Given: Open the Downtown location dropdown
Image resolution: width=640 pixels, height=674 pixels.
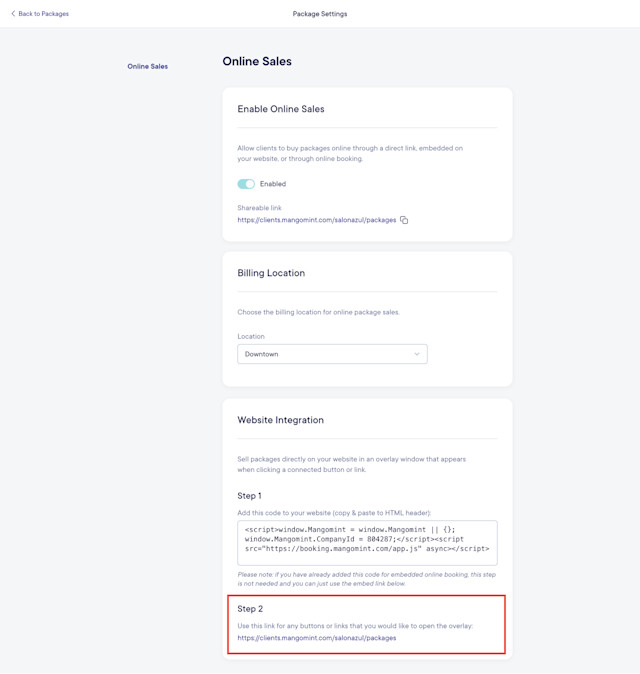Looking at the screenshot, I should click(332, 354).
